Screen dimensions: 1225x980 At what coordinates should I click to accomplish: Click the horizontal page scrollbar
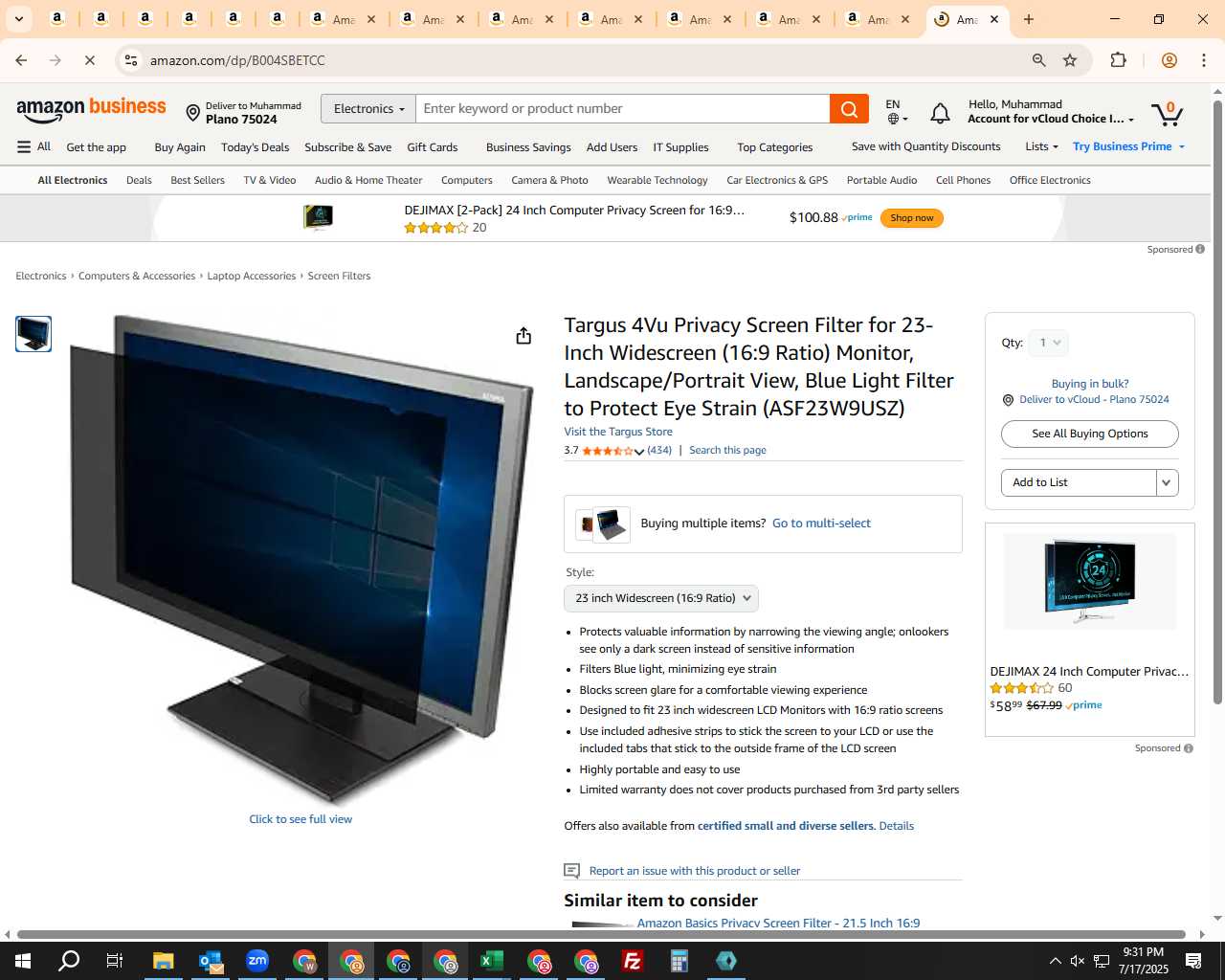(601, 934)
